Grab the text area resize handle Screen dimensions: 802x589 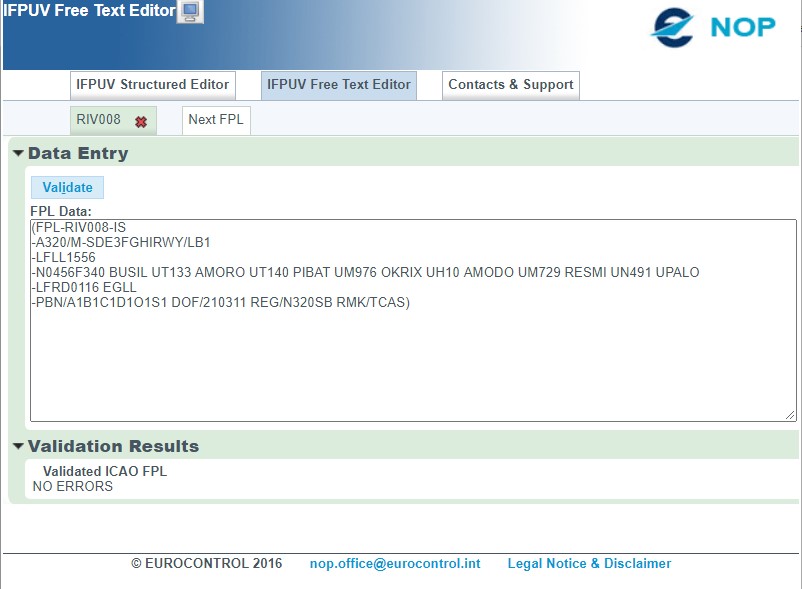pyautogui.click(x=790, y=416)
